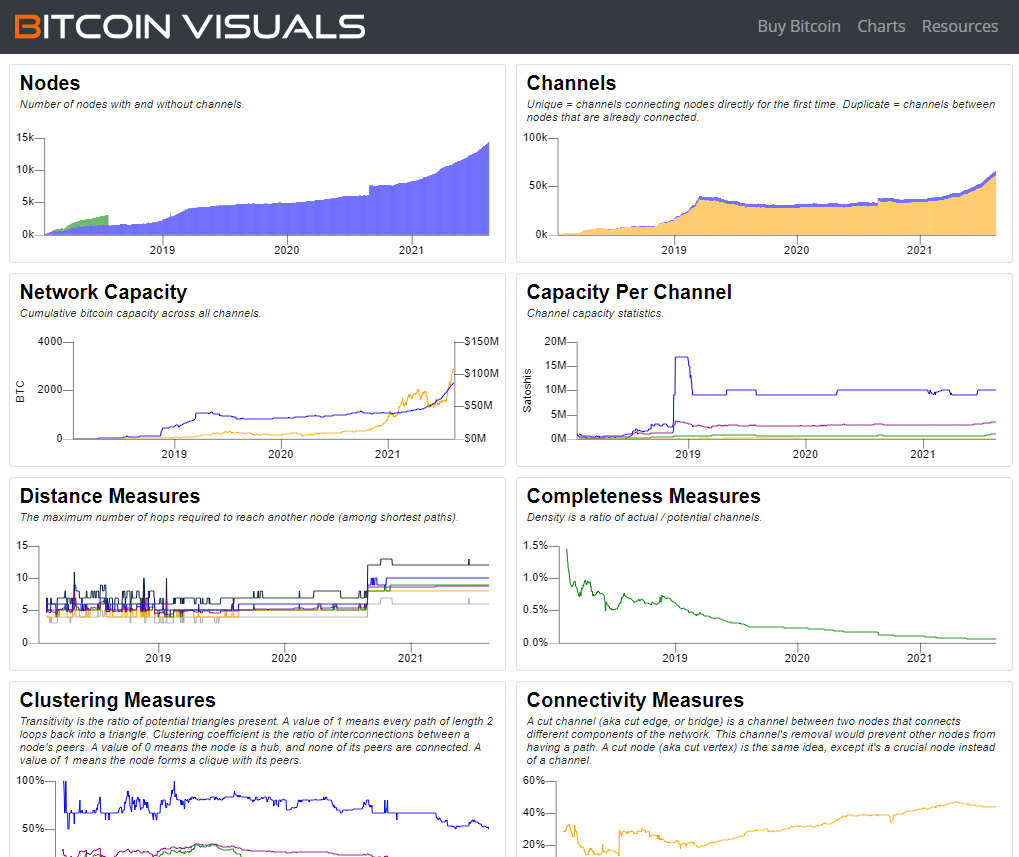Open the Clustering Measures heading
Image resolution: width=1019 pixels, height=857 pixels.
118,700
